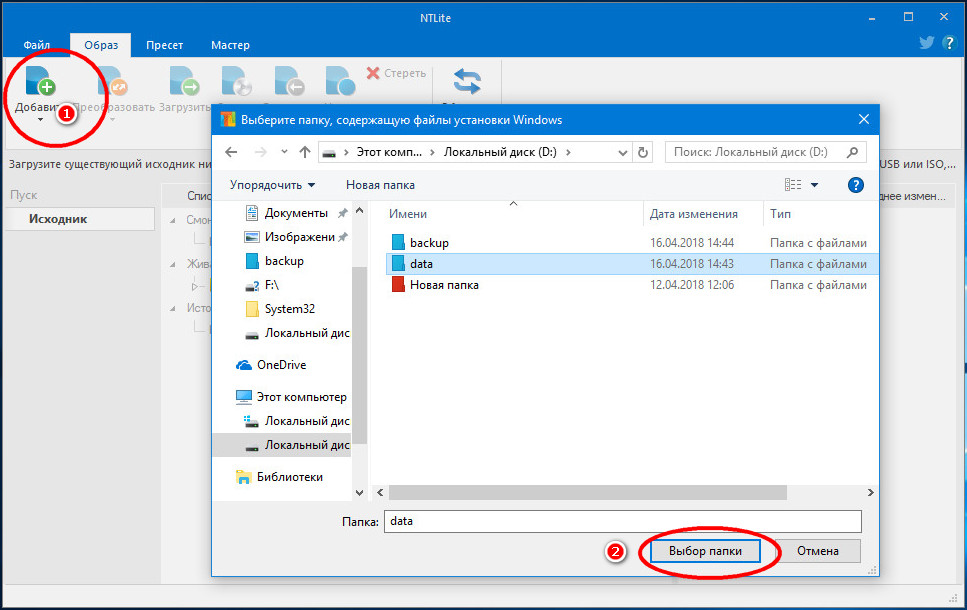
Task: Expand the chevron after Локальный диск (D:) breadcrumb
Action: click(x=567, y=152)
